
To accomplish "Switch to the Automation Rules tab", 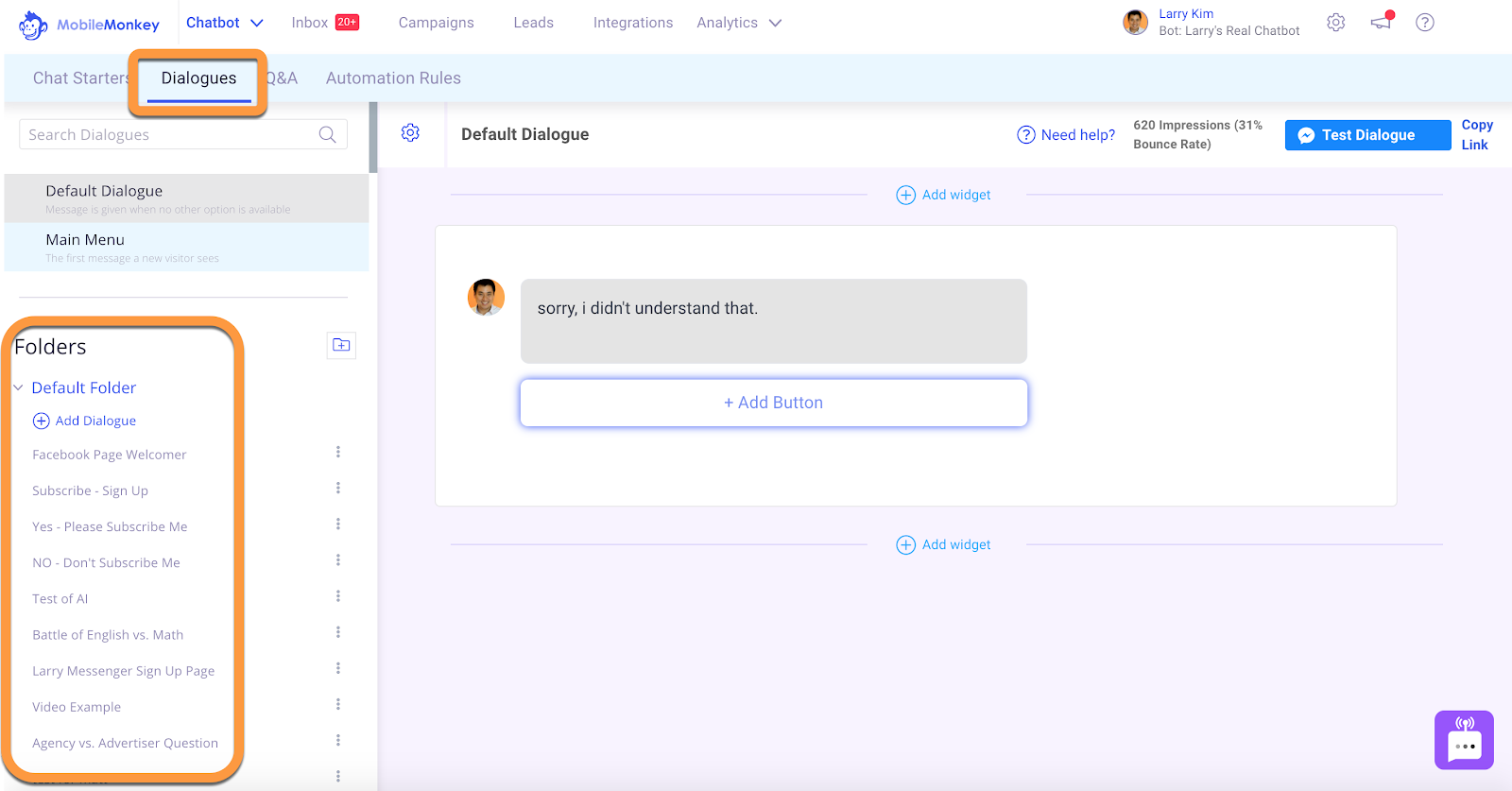I will pyautogui.click(x=393, y=78).
